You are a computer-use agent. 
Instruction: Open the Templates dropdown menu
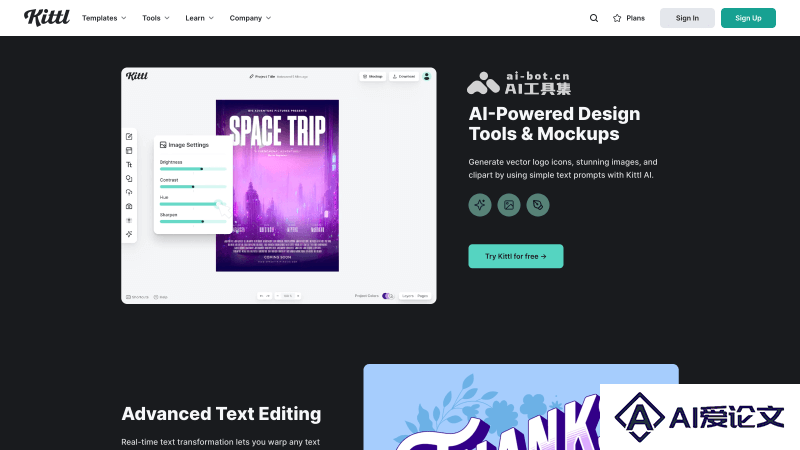(104, 18)
